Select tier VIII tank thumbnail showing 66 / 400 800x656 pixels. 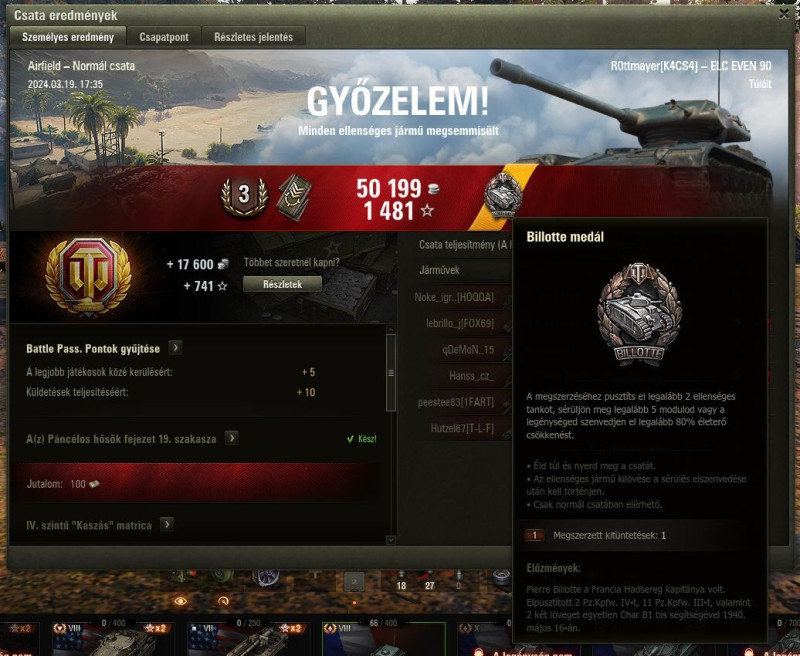[x=384, y=639]
